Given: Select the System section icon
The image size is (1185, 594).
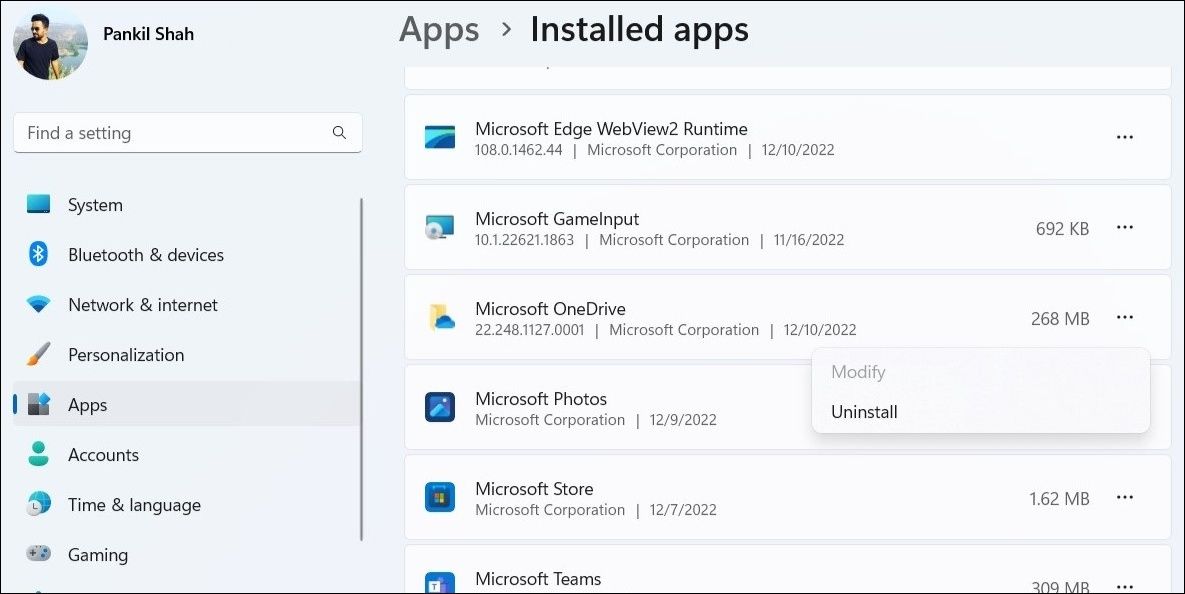Looking at the screenshot, I should [37, 204].
